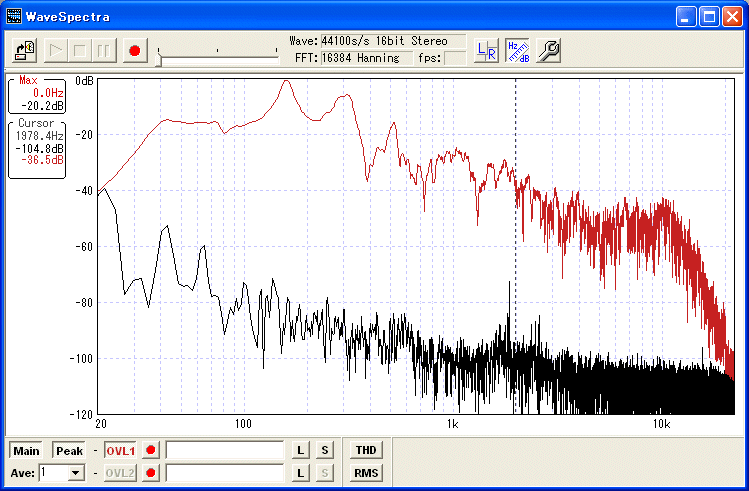Click the S save button for OVL1
The width and height of the screenshot is (749, 491).
click(x=324, y=451)
